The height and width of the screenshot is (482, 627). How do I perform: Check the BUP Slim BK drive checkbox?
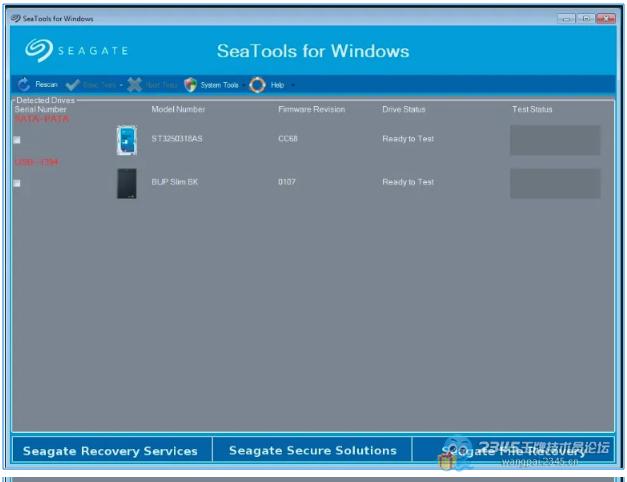[x=17, y=183]
